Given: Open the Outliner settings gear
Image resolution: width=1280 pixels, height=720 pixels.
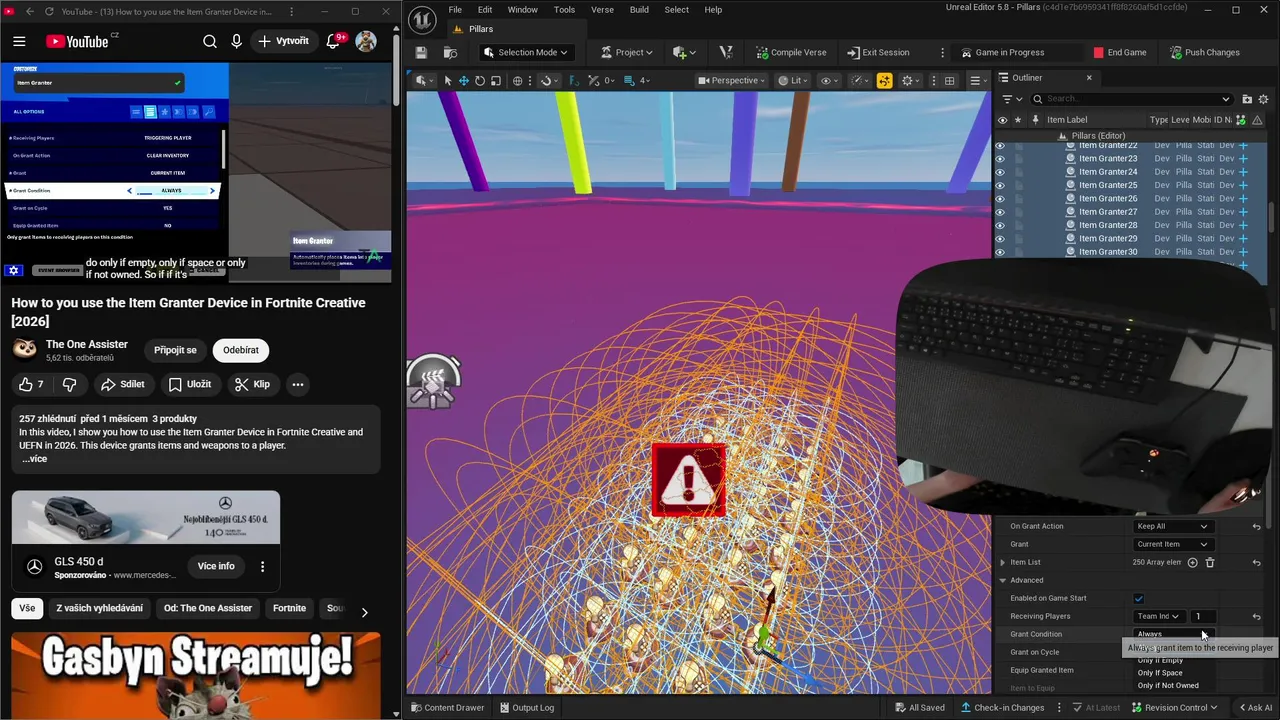Looking at the screenshot, I should [x=1263, y=99].
